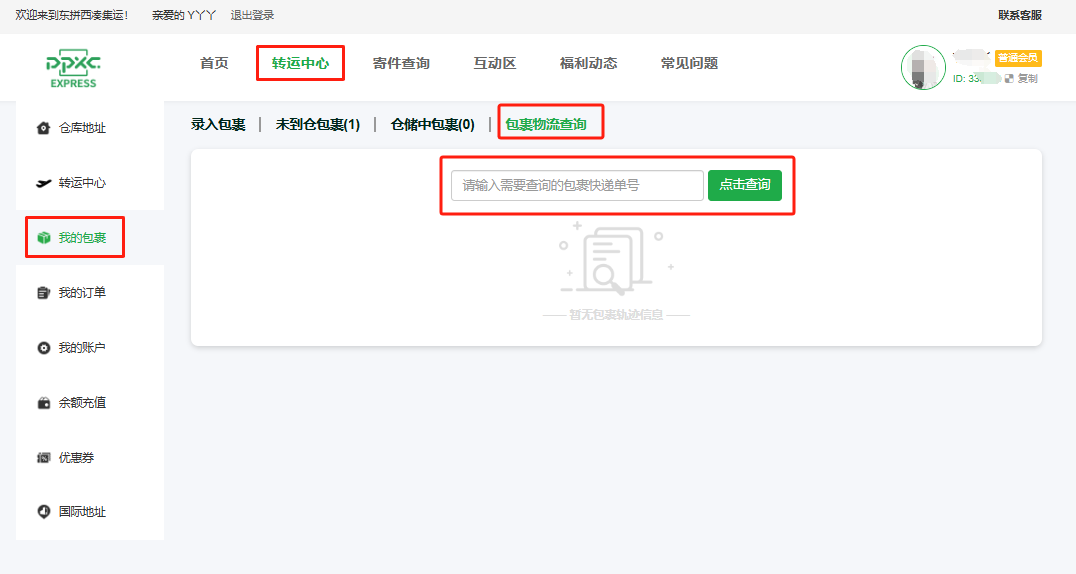The width and height of the screenshot is (1076, 574).
Task: Select the 互动区 navigation item
Action: tap(495, 63)
